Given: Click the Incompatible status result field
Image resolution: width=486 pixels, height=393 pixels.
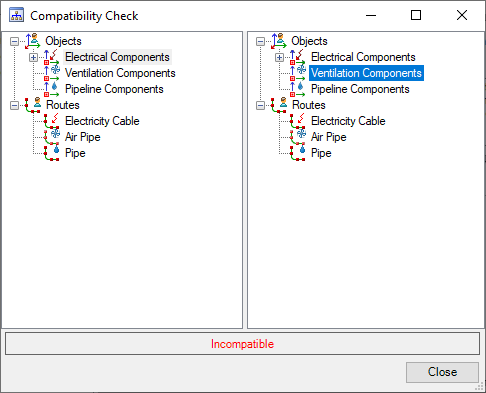Looking at the screenshot, I should (x=242, y=344).
